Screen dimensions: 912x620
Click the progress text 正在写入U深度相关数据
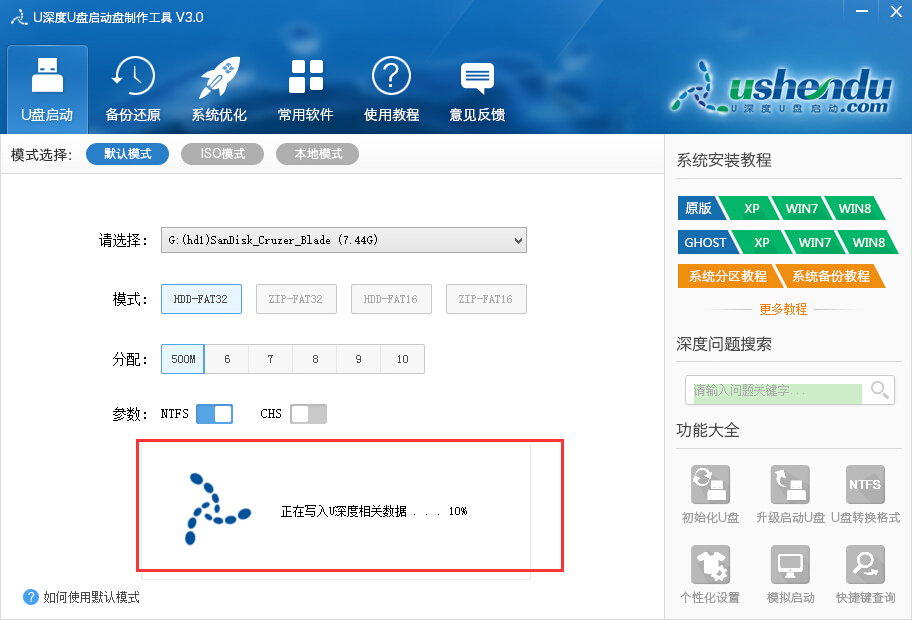[344, 511]
